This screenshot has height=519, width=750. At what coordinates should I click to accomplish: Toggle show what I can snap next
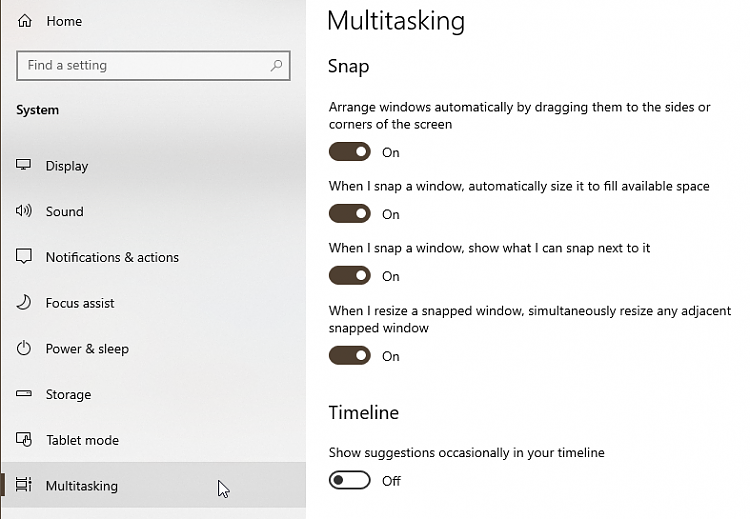point(350,276)
